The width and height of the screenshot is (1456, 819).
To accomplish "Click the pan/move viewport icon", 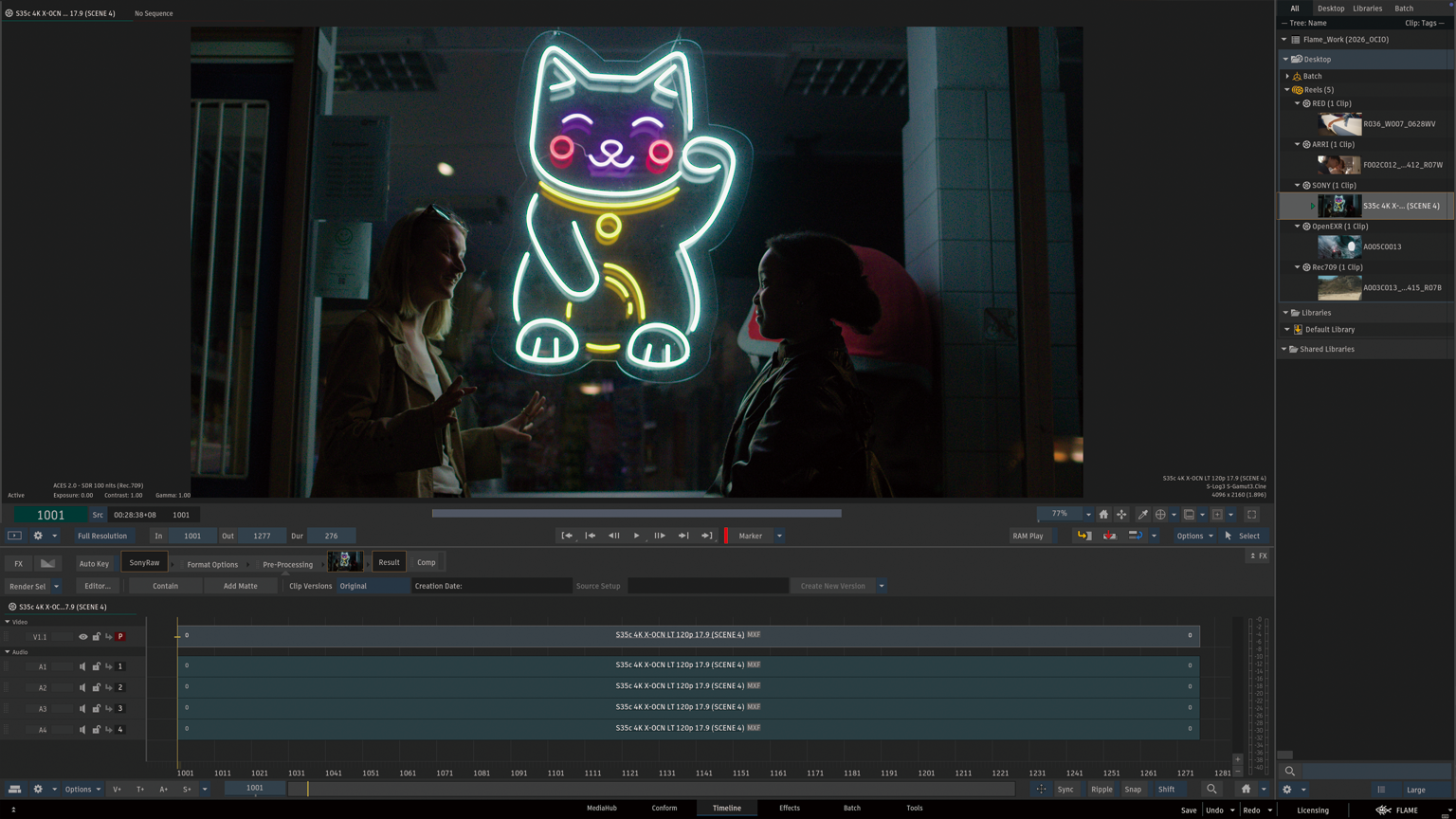I will 1121,515.
